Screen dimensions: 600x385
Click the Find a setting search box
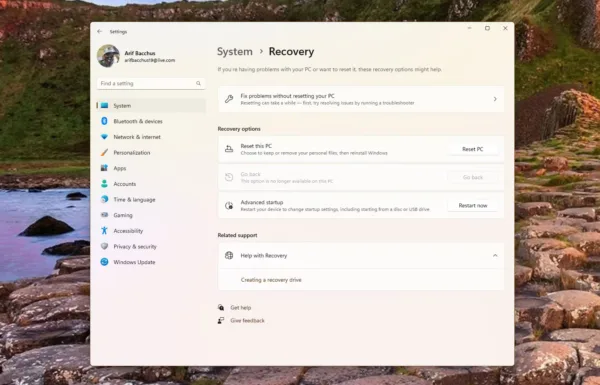click(151, 83)
